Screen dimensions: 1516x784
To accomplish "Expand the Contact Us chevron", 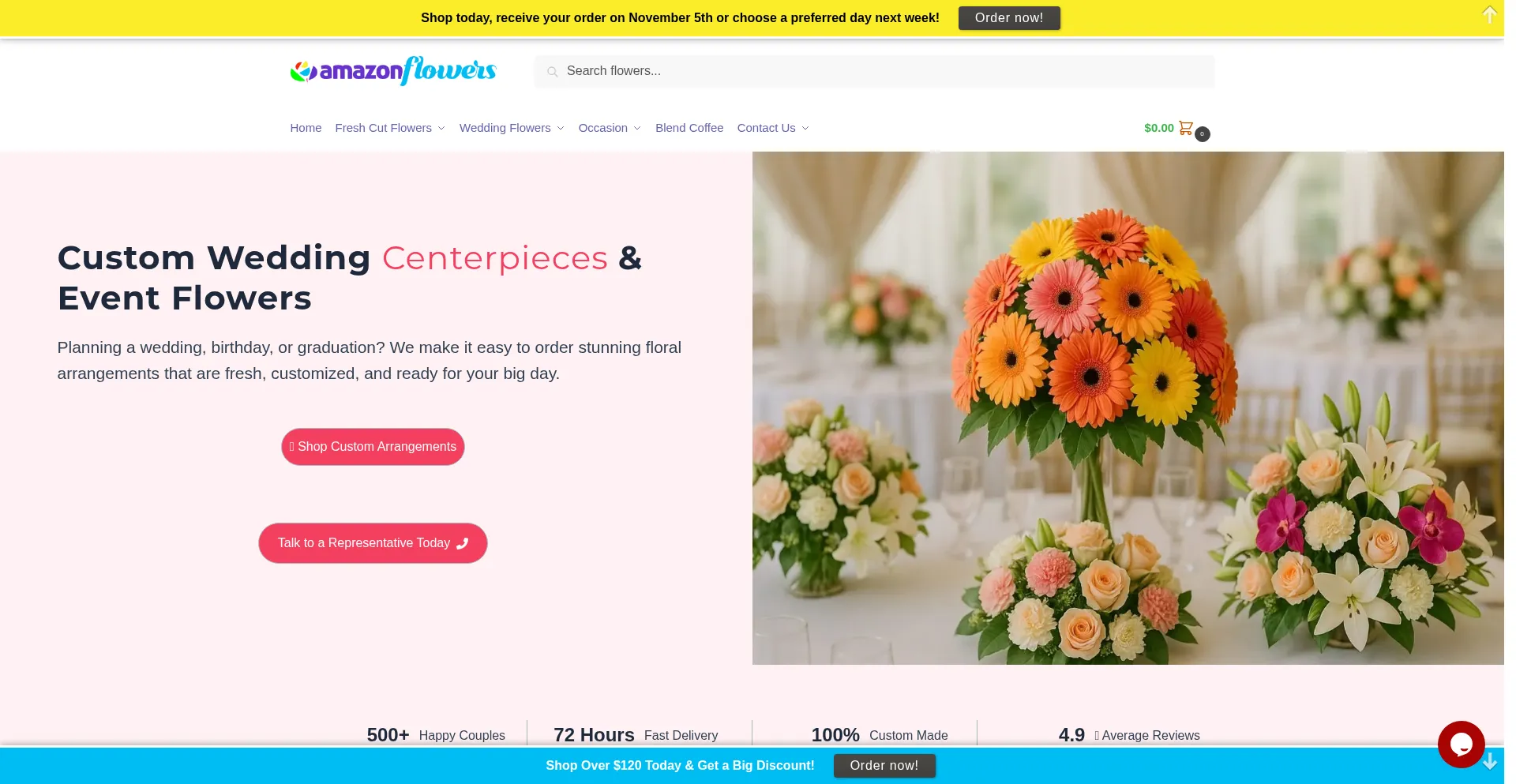I will click(805, 129).
